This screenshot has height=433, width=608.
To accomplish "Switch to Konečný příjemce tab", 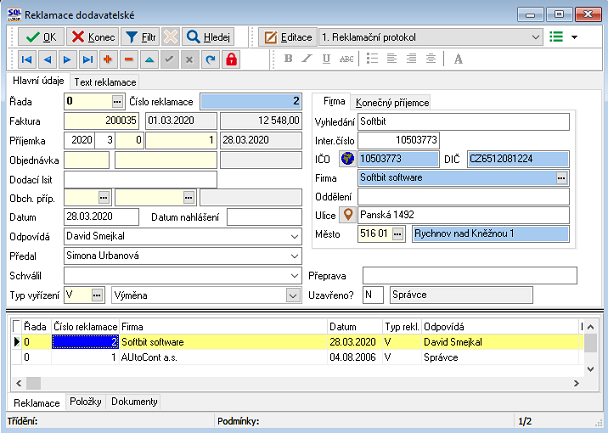I will tap(392, 103).
